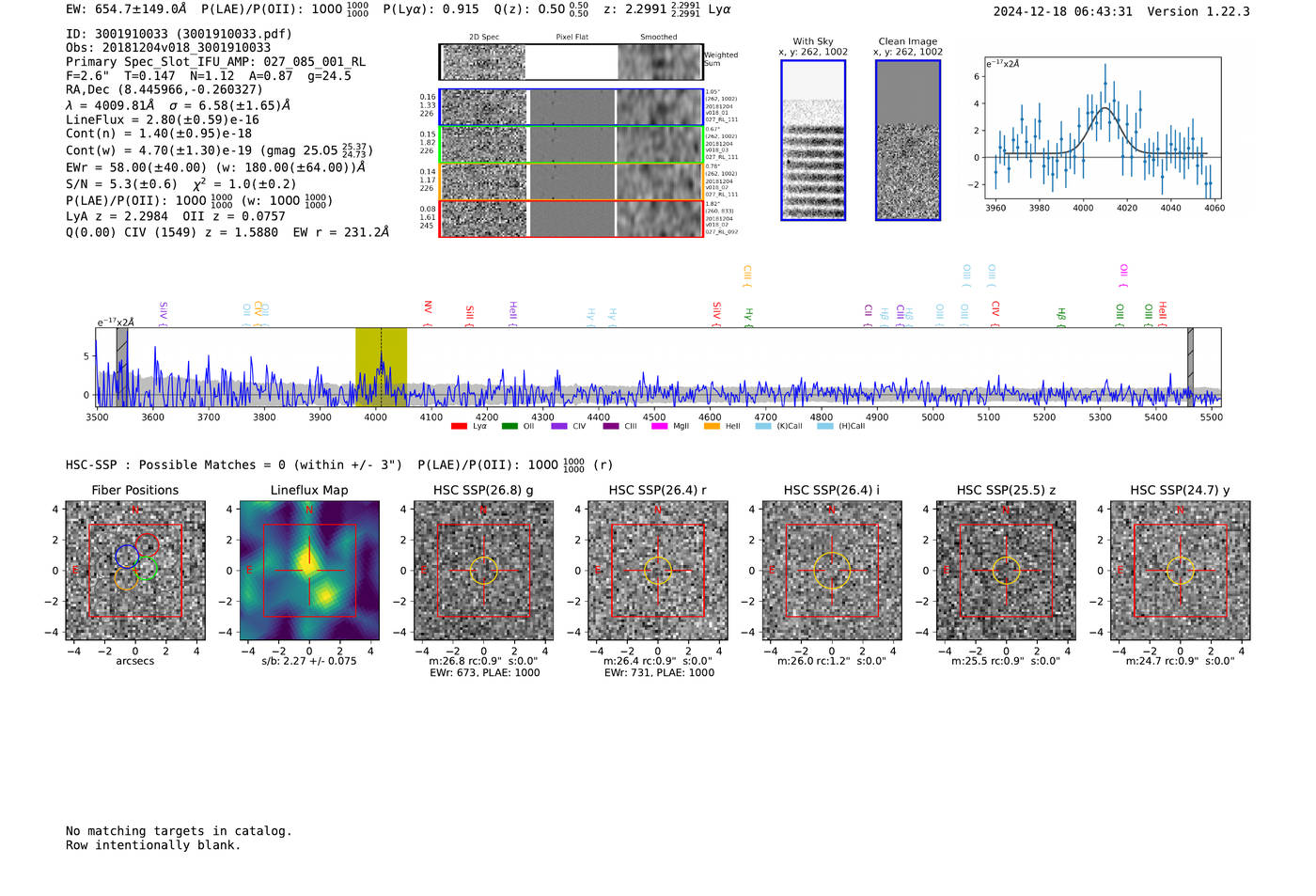
Task: Click the orange-bordered fiber spectrum row
Action: (572, 181)
